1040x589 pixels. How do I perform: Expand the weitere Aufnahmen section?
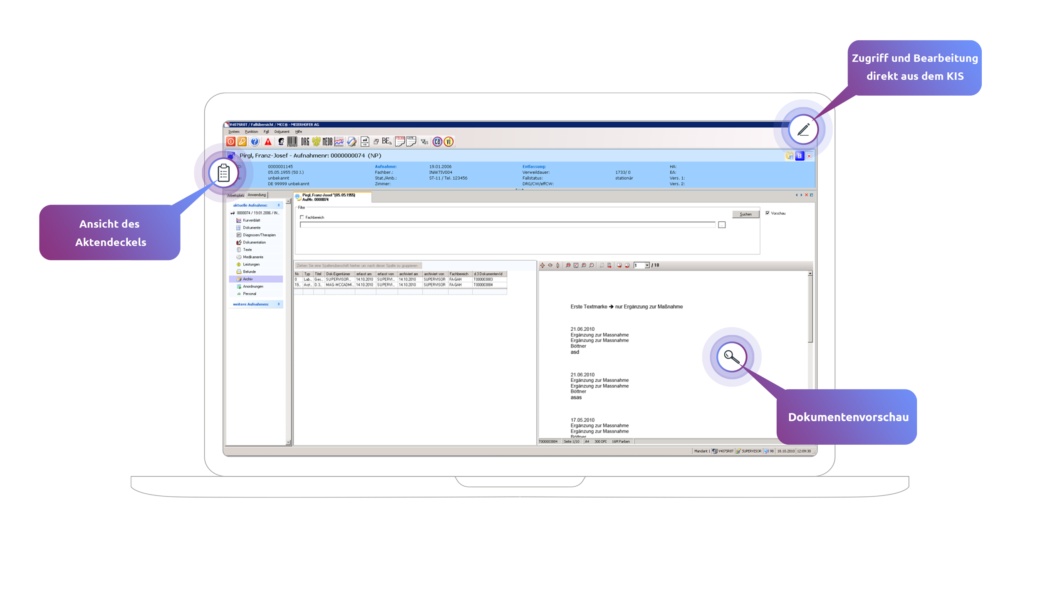[x=279, y=304]
